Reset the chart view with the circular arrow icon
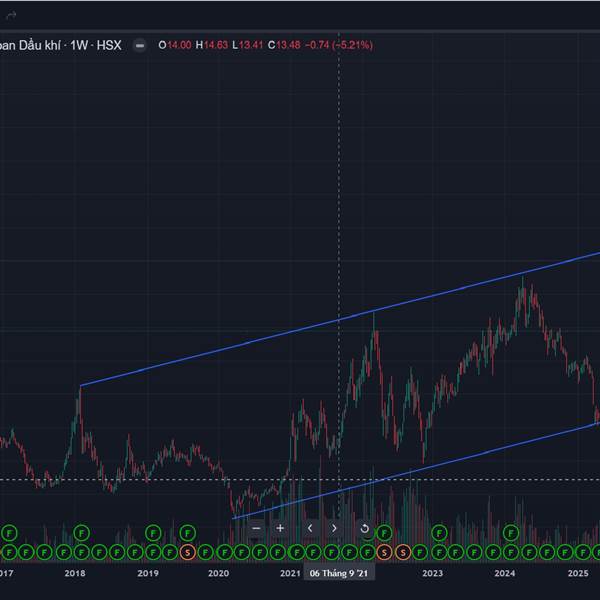Screen dimensions: 600x600 (x=365, y=529)
